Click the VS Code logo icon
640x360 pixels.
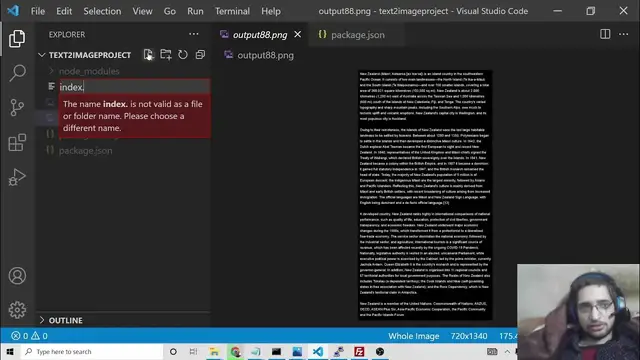coord(13,11)
